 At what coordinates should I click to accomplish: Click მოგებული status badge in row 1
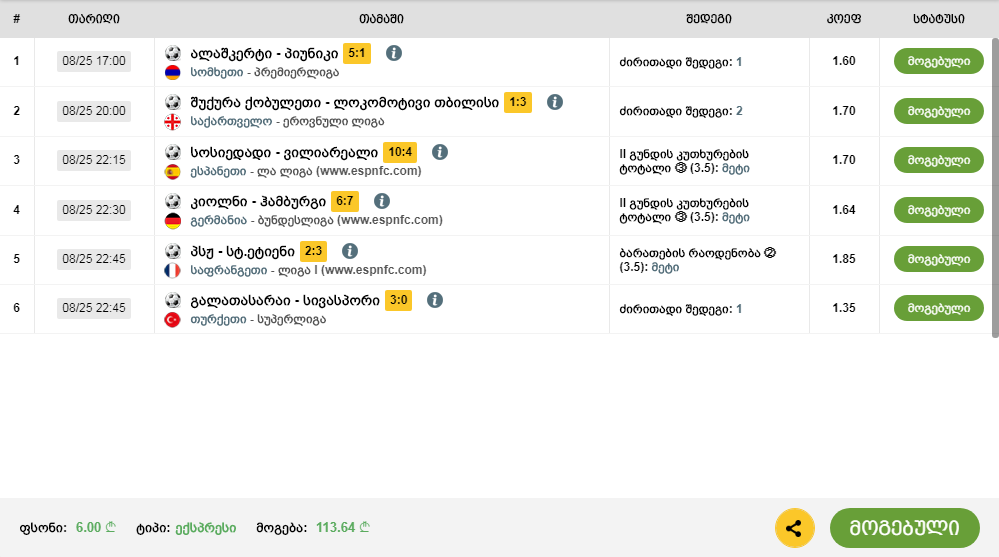938,61
